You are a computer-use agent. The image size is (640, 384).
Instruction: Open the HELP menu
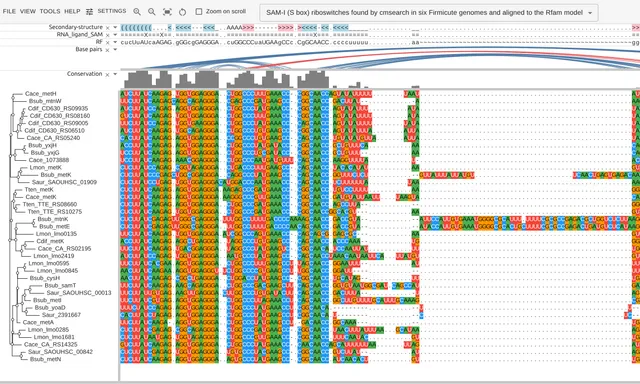tap(72, 11)
